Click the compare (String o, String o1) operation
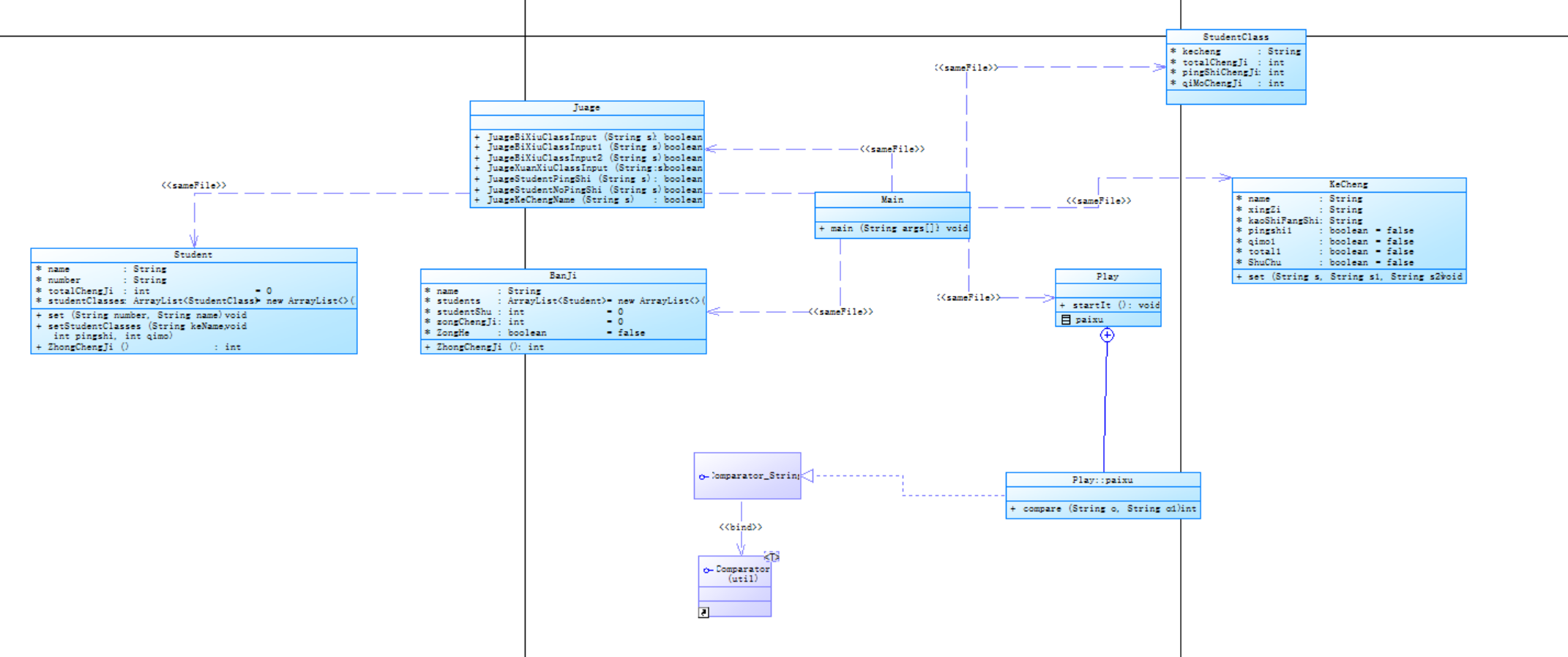 pyautogui.click(x=1103, y=508)
